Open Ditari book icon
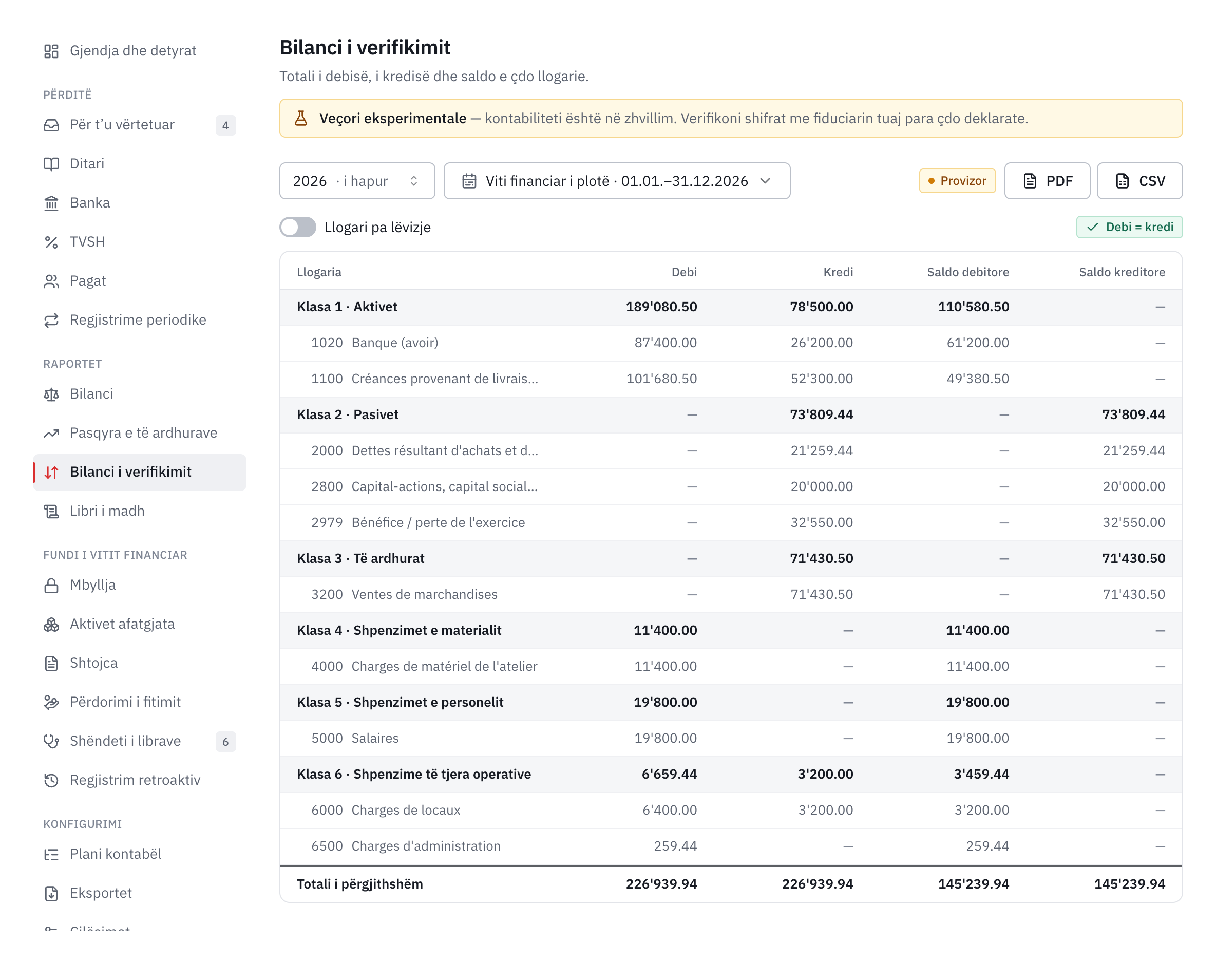Screen dimensions: 1216x980 51,164
